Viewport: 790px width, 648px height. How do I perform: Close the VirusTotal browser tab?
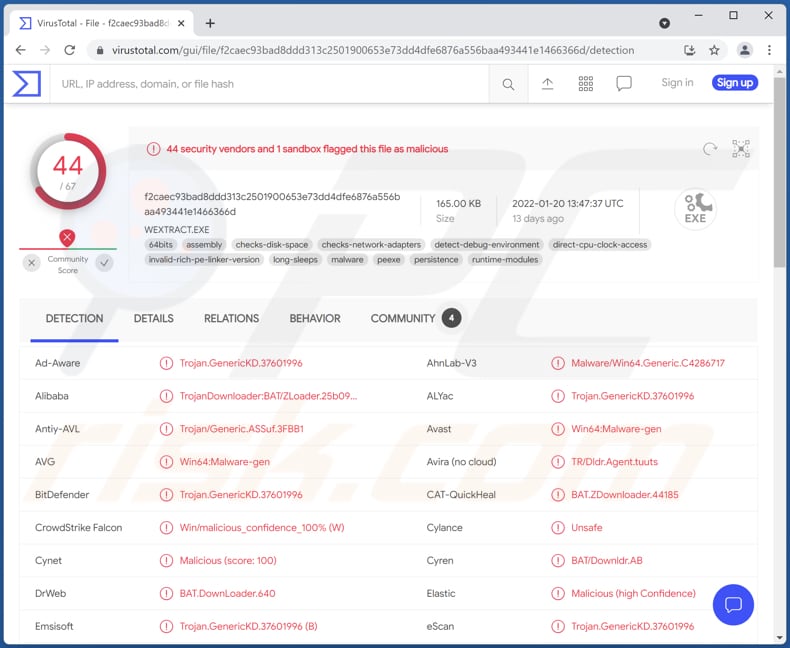pos(181,23)
